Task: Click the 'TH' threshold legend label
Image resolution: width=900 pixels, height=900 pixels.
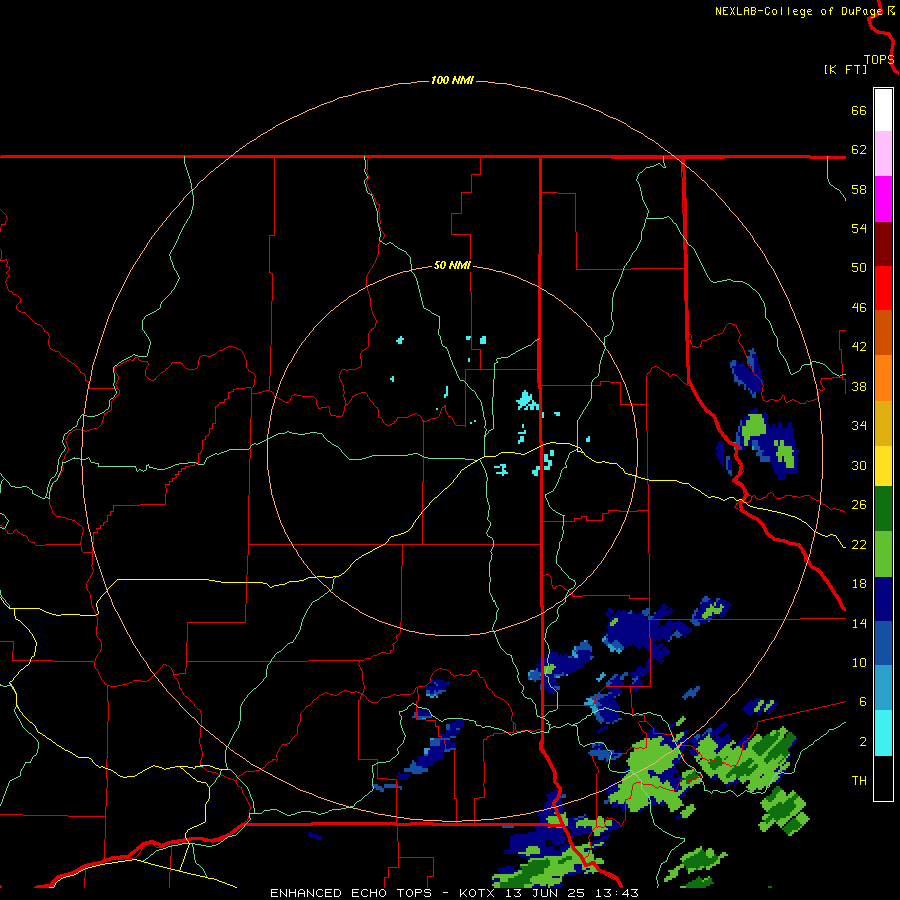Action: [859, 780]
